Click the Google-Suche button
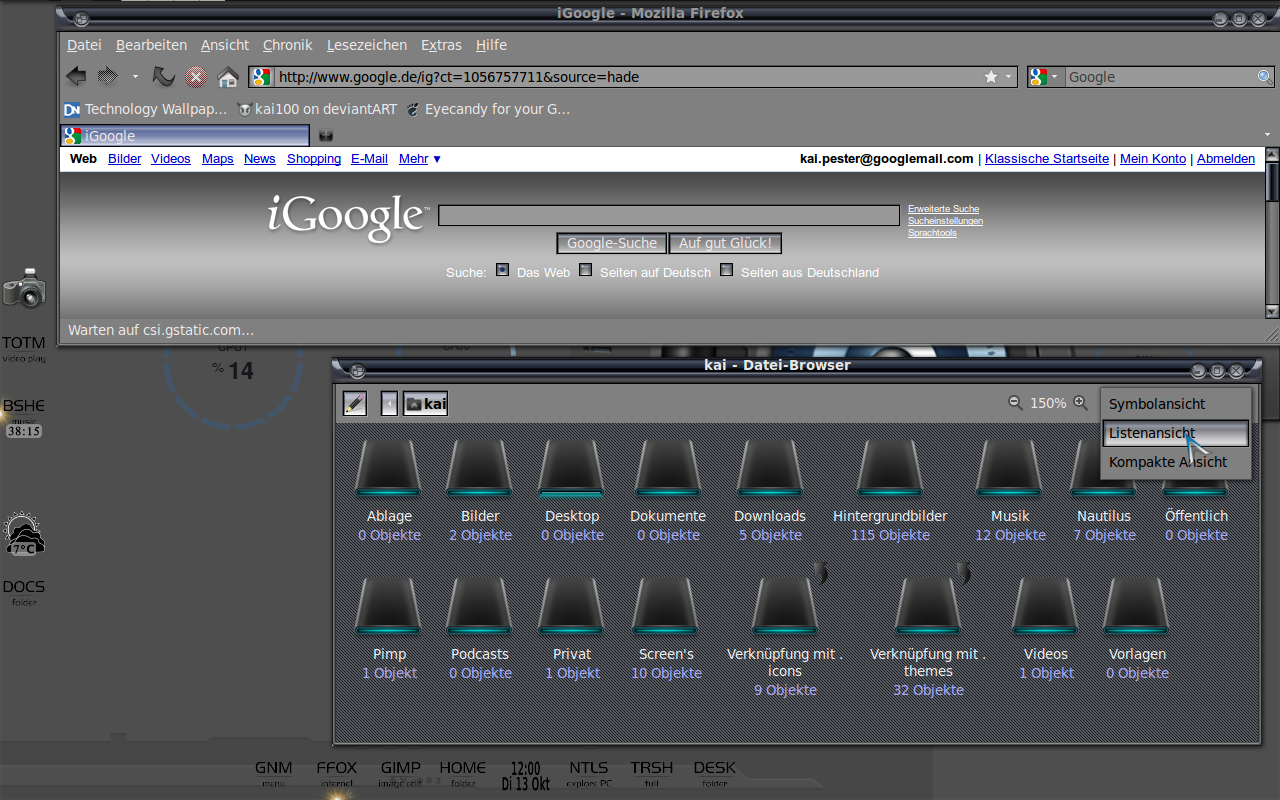Image resolution: width=1280 pixels, height=800 pixels. [612, 243]
